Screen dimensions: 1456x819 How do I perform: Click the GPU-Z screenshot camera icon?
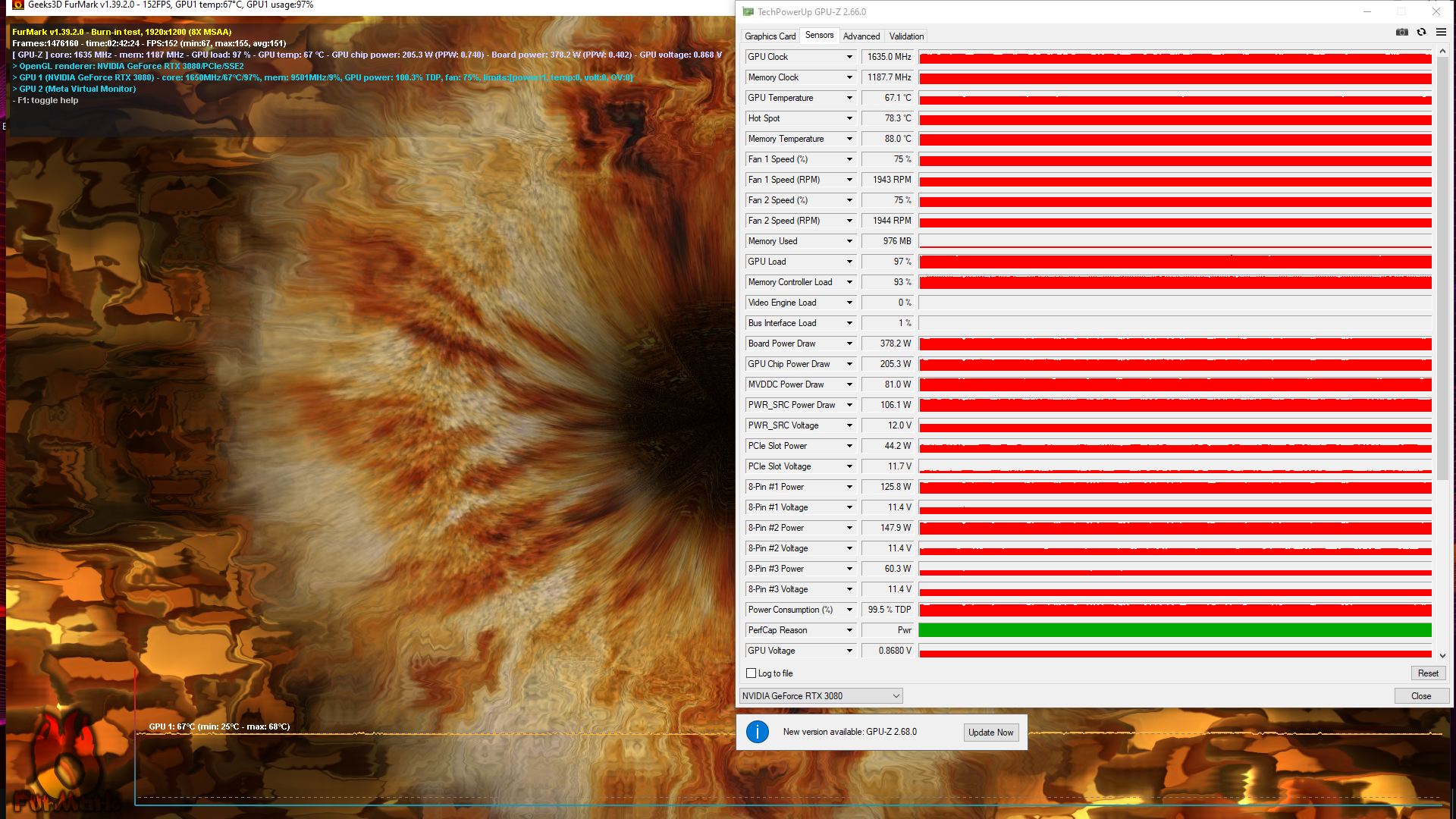click(x=1401, y=33)
